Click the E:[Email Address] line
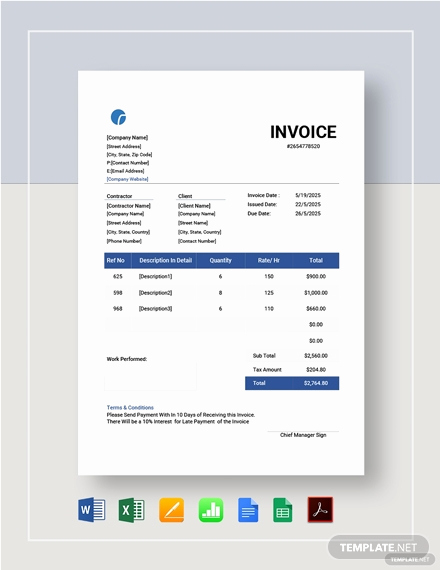Viewport: 440px width, 570px height. pos(125,171)
